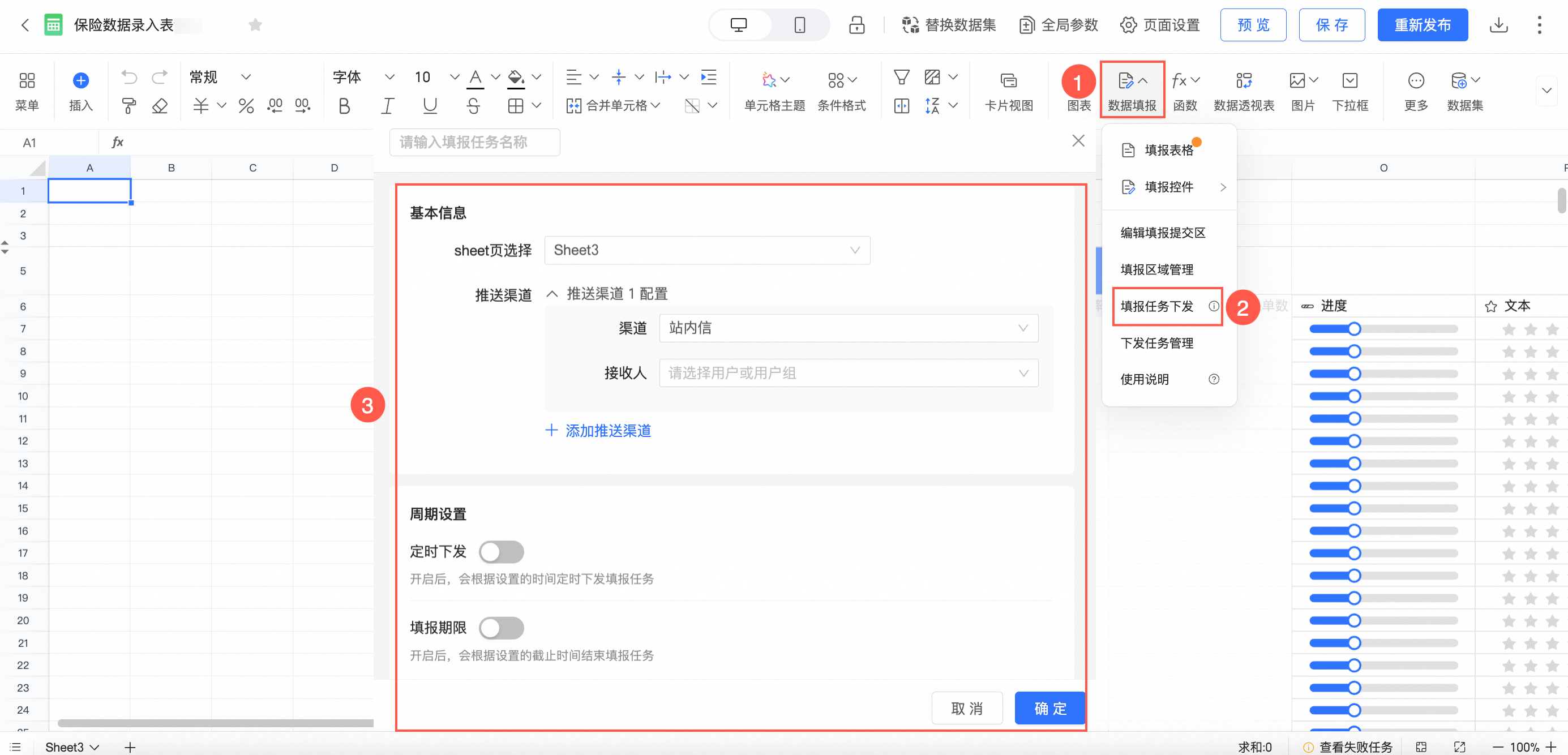
Task: Click the download icon in the header
Action: (1498, 25)
